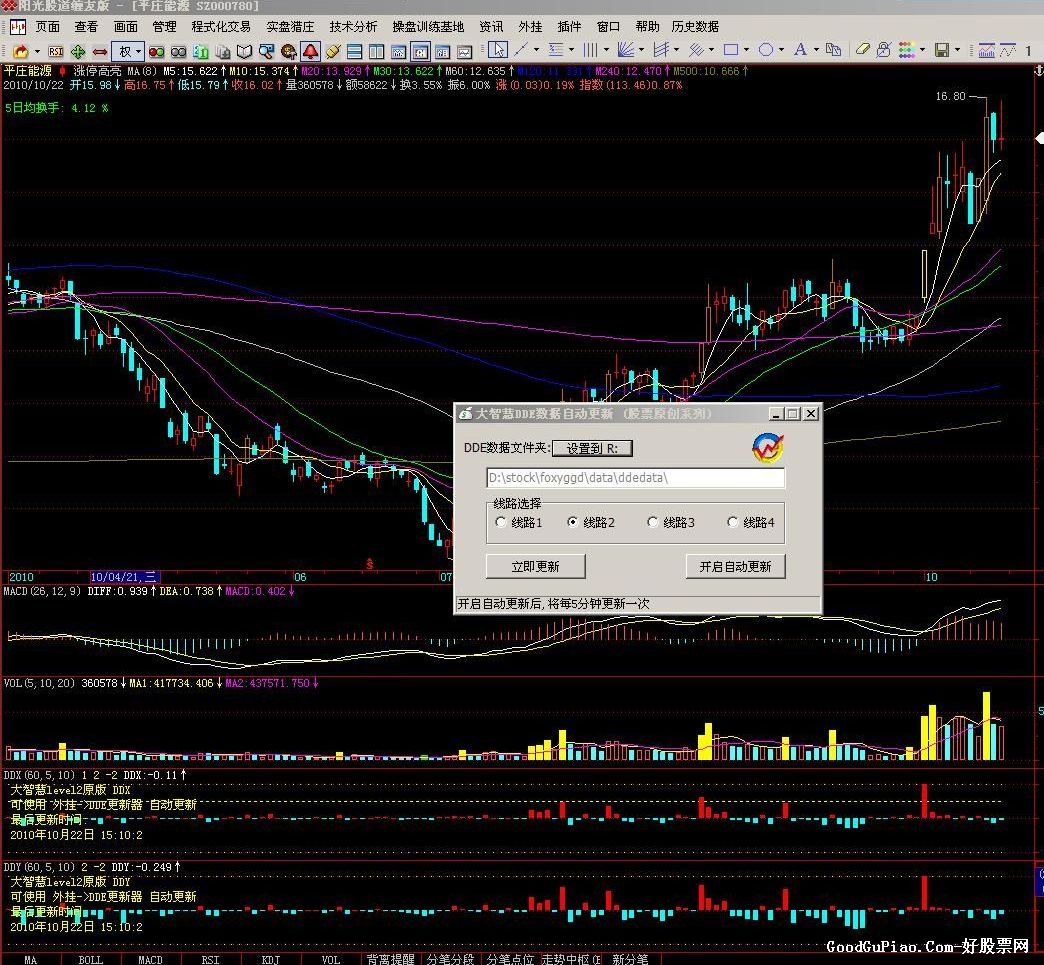Open the 查看 menu
The image size is (1044, 965).
coord(86,27)
